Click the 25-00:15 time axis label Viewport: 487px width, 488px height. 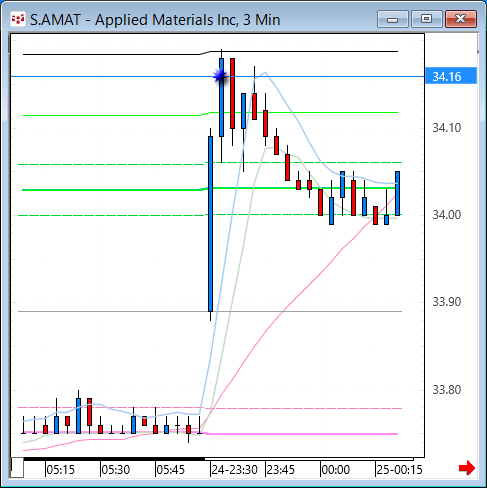399,470
